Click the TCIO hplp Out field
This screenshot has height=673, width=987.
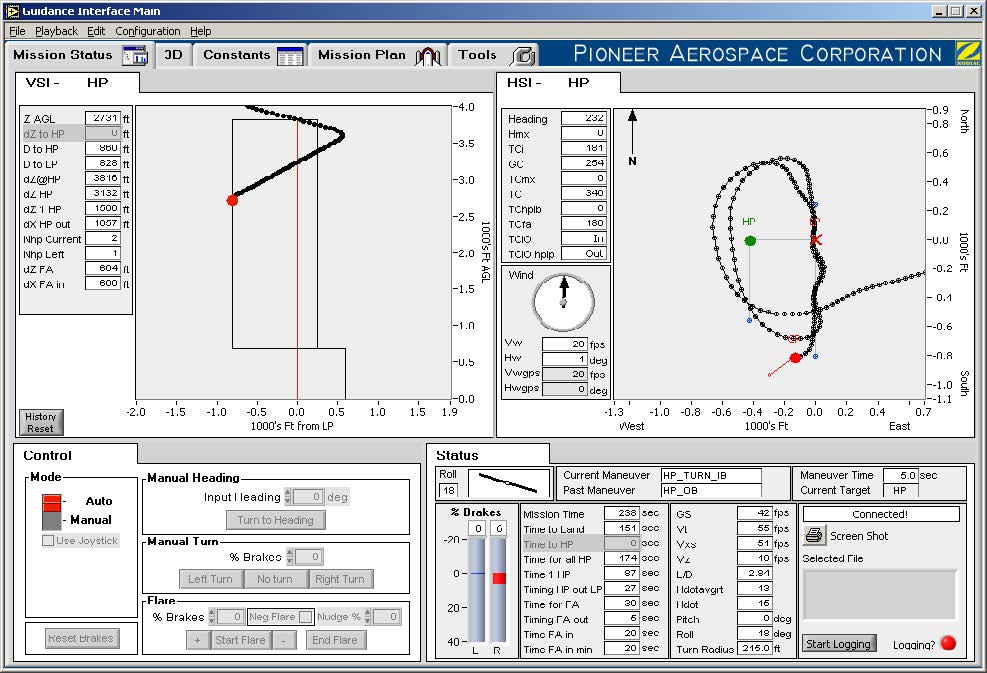coord(584,254)
